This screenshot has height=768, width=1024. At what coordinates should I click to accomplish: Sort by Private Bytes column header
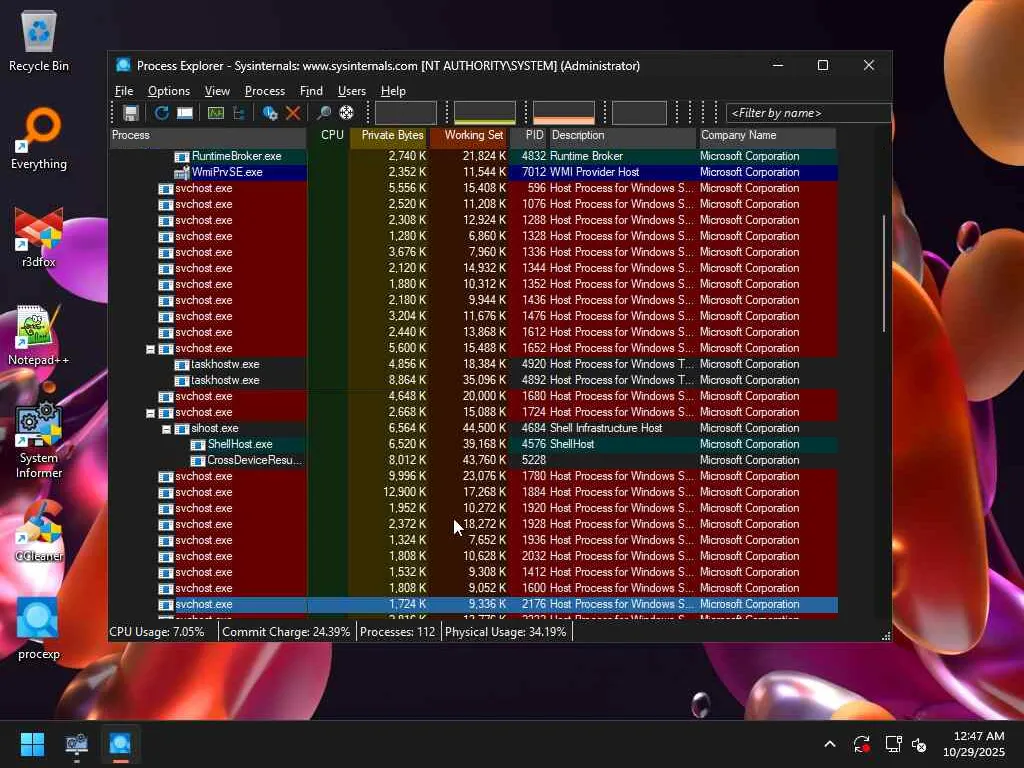pyautogui.click(x=389, y=135)
